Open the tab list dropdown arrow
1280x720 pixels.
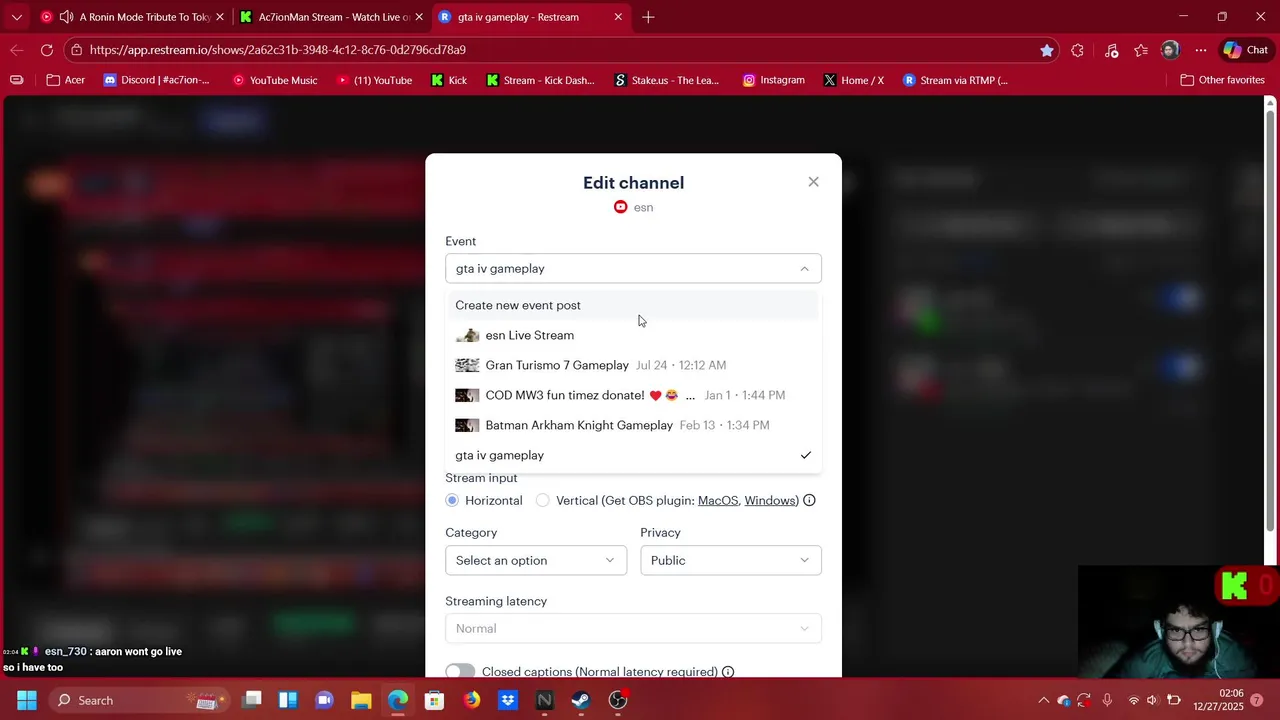16,17
